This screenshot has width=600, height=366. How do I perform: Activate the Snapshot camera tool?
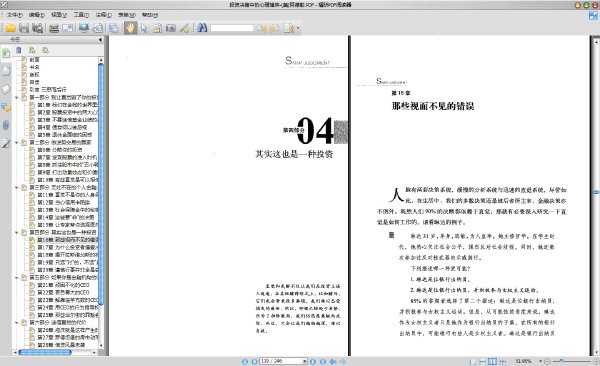point(171,28)
